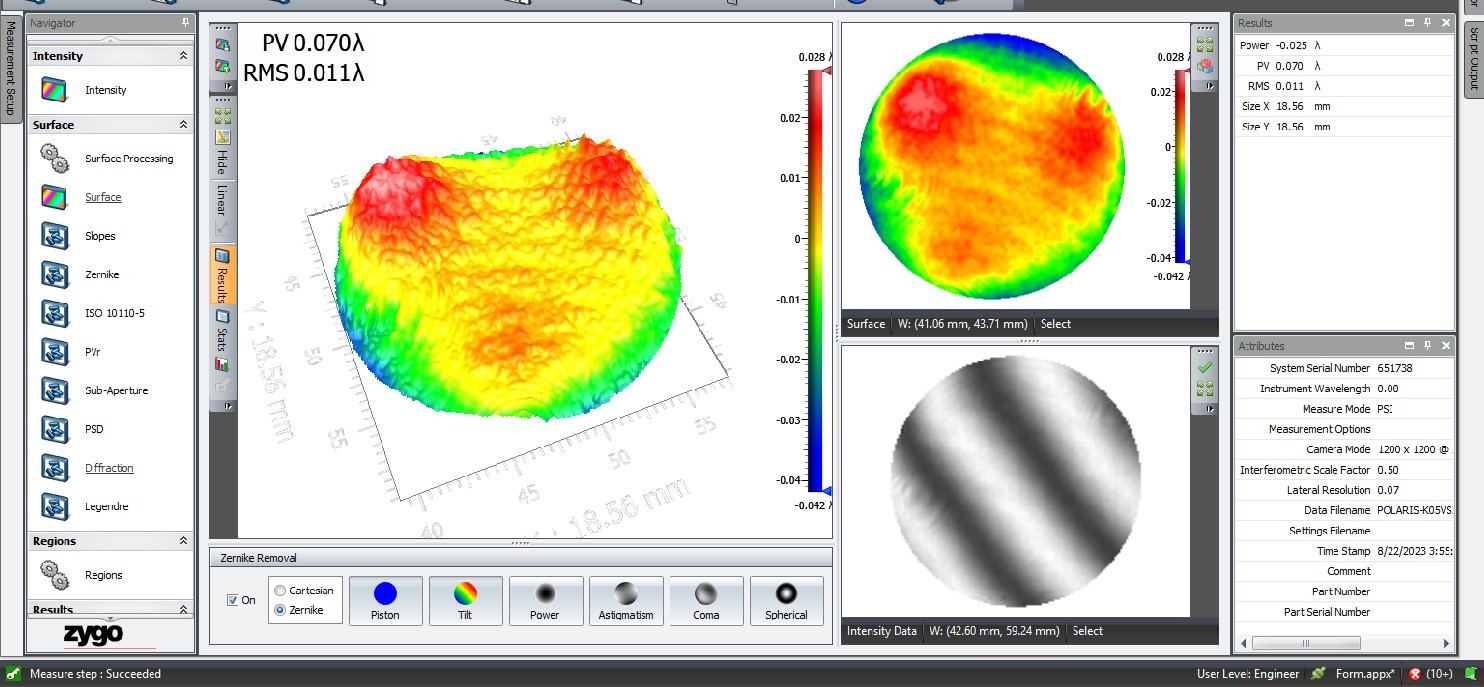Viewport: 1484px width, 687px height.
Task: Open the Slopes analysis icon
Action: coord(54,236)
